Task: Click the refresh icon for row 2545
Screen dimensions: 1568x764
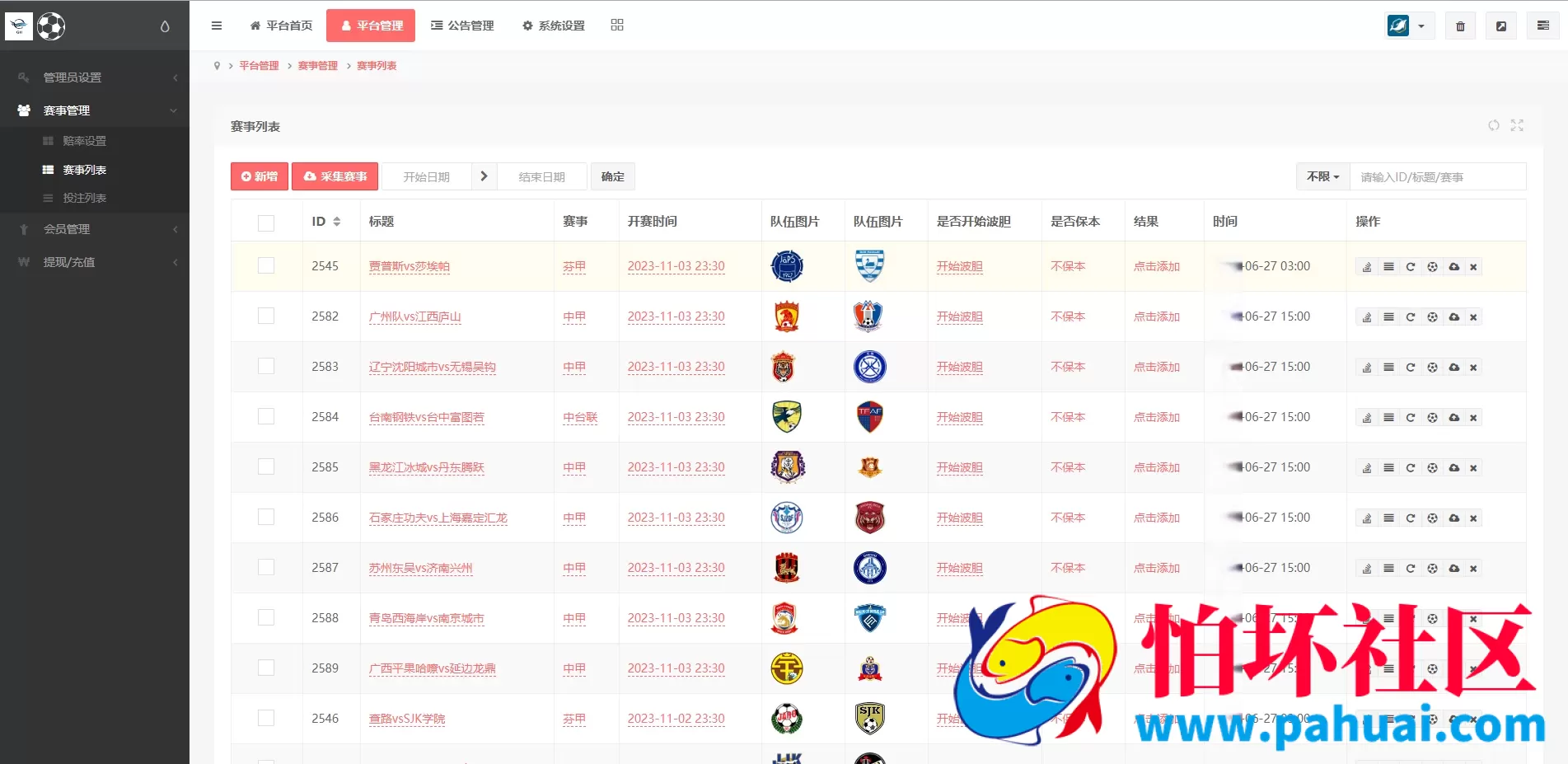Action: point(1411,267)
